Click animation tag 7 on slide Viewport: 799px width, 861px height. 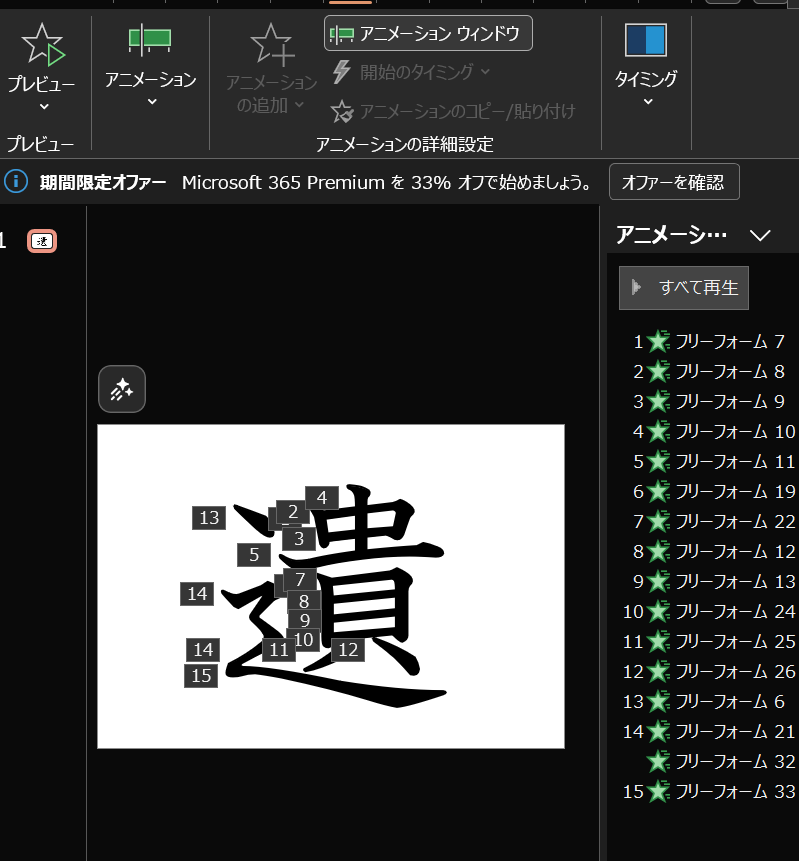[300, 580]
